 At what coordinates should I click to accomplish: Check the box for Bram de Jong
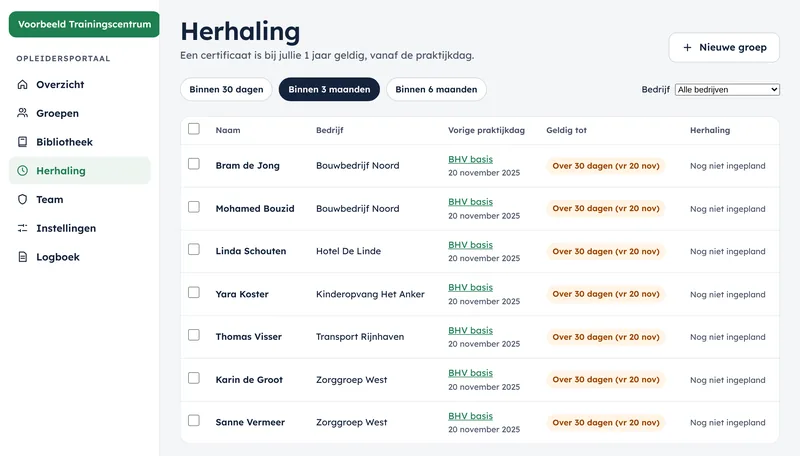click(194, 164)
